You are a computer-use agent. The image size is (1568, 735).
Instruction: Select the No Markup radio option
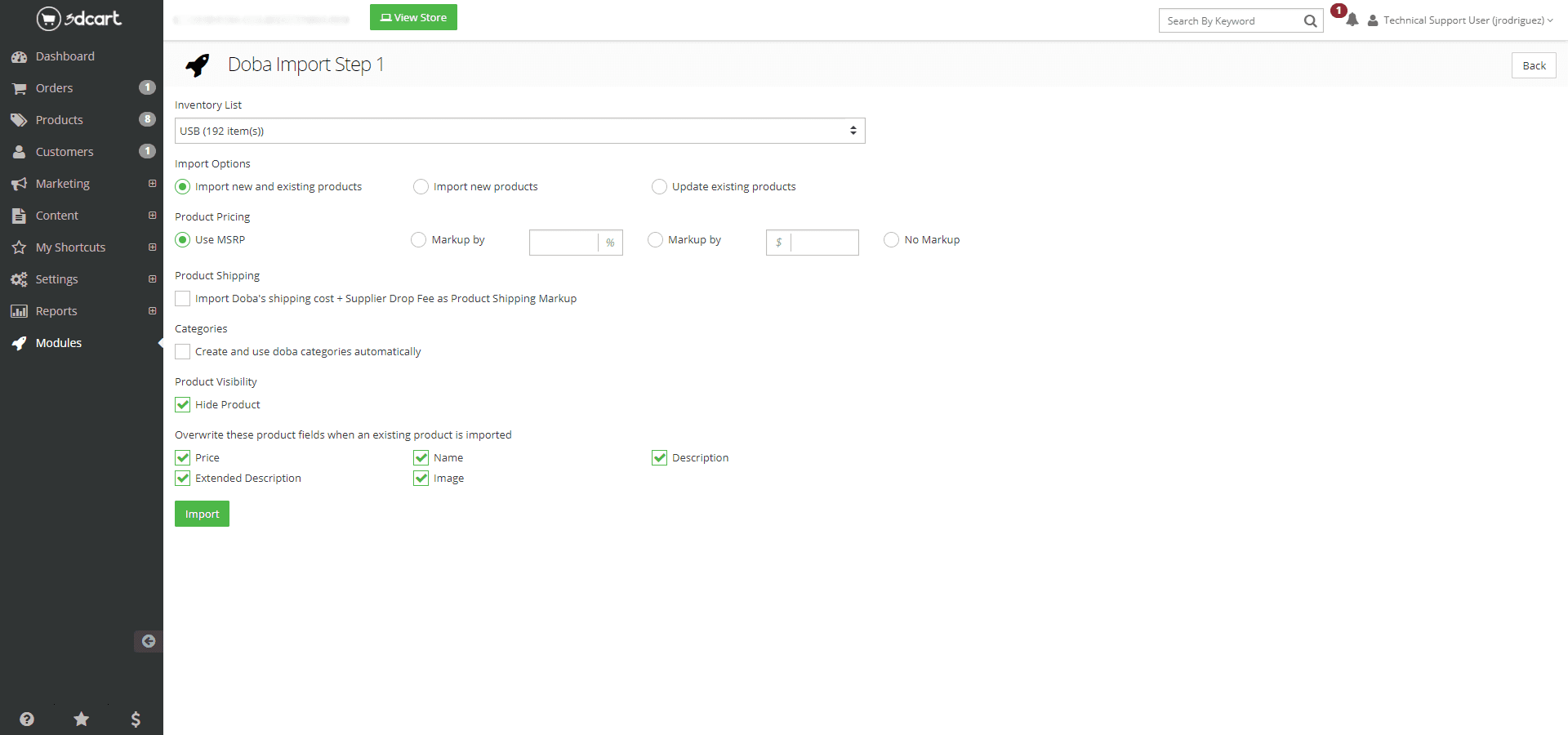tap(891, 240)
